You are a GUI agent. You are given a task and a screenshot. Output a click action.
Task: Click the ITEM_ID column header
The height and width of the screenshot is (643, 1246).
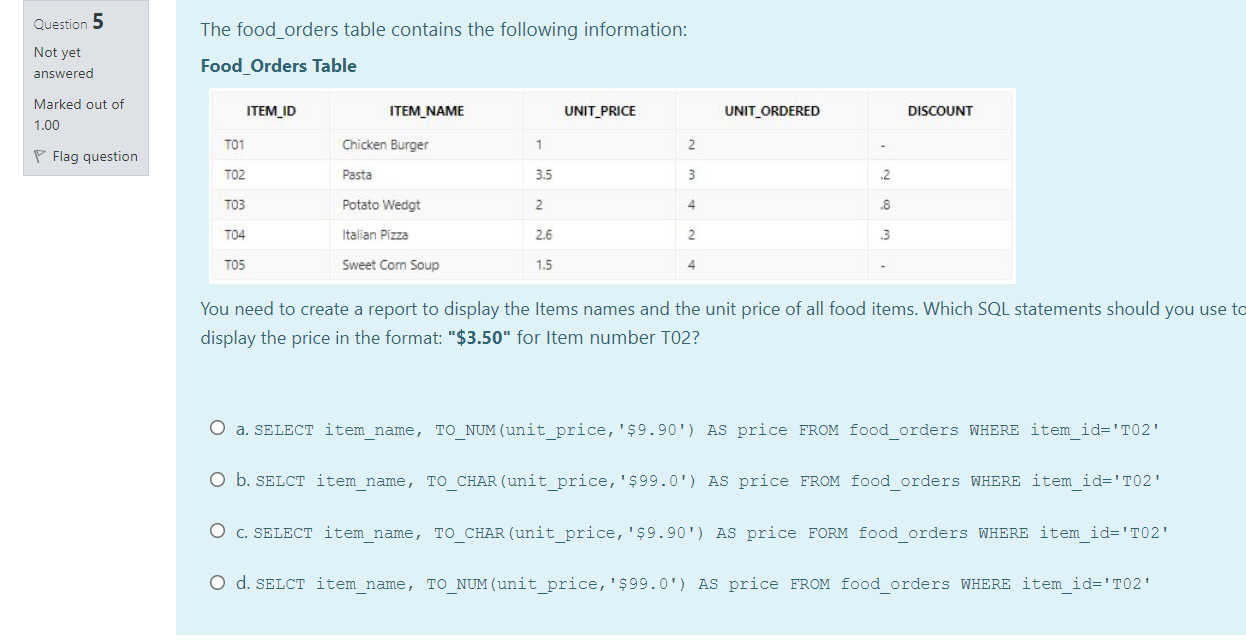pos(271,111)
